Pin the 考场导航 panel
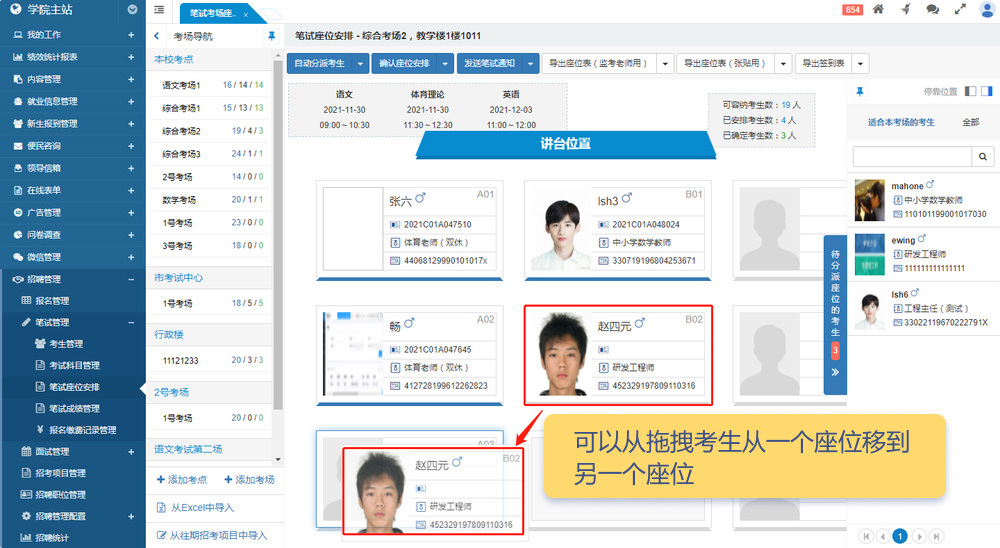1000x548 pixels. [x=272, y=36]
